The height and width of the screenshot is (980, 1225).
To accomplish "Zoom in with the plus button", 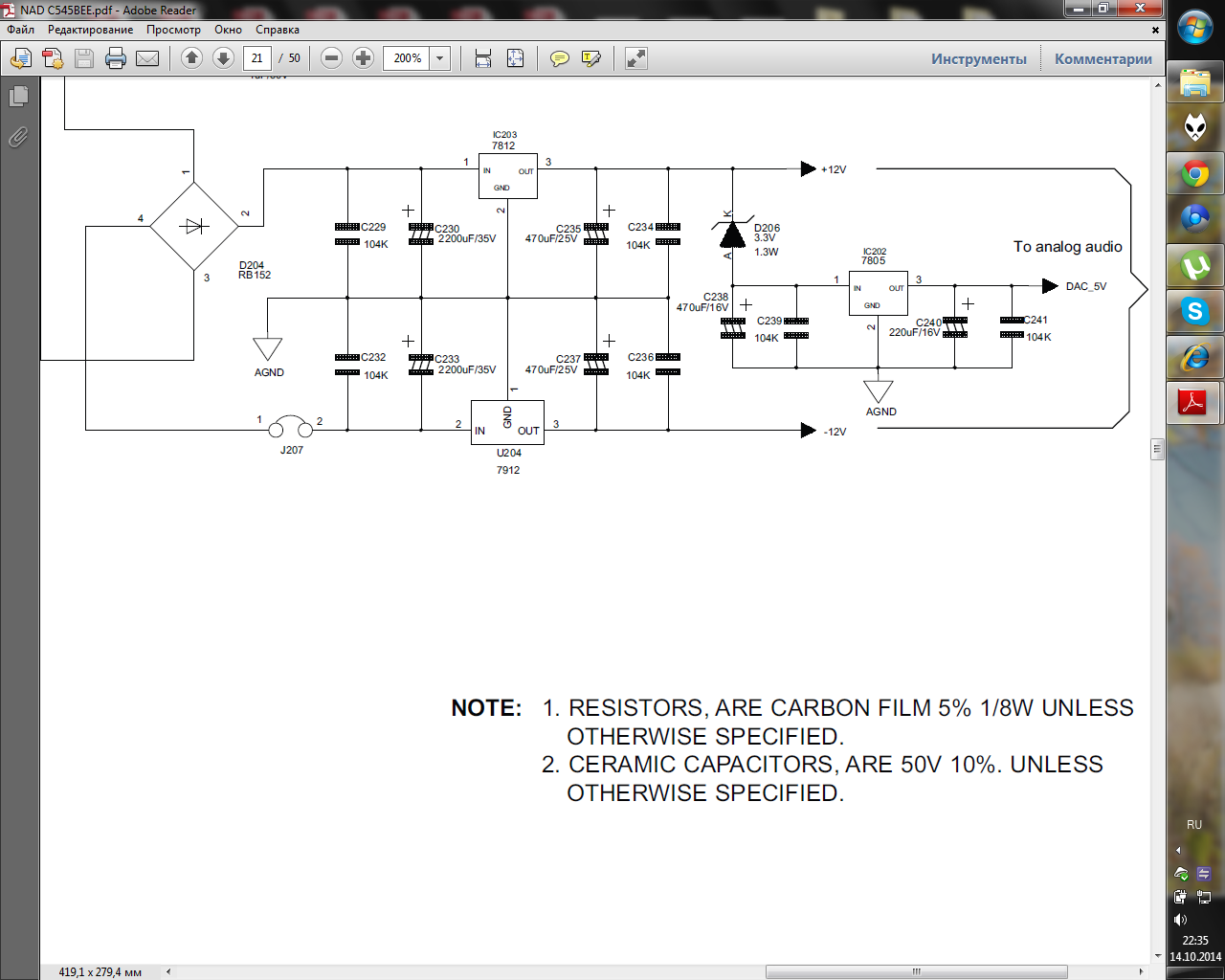I will (x=363, y=58).
